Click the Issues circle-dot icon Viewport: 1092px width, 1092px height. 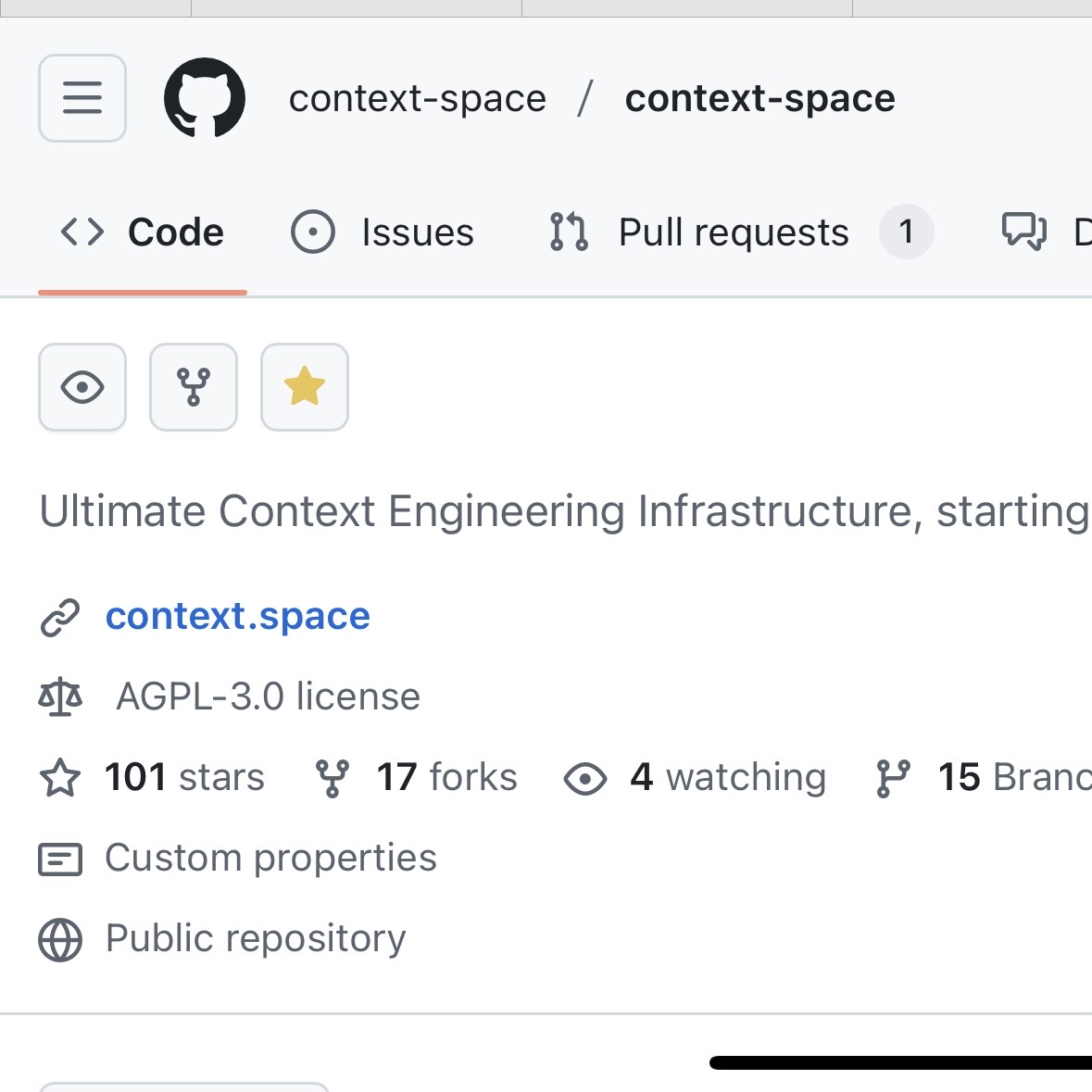(x=313, y=232)
